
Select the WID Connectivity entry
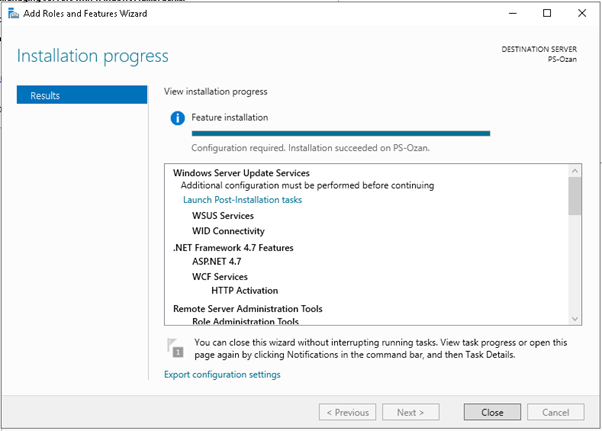coord(228,231)
